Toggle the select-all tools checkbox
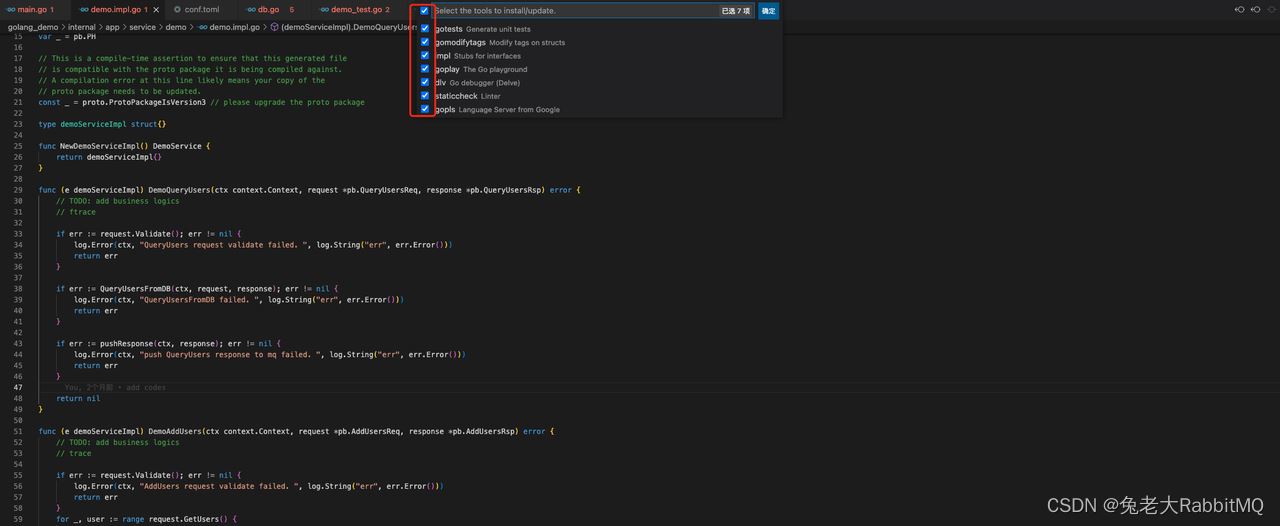 (425, 11)
